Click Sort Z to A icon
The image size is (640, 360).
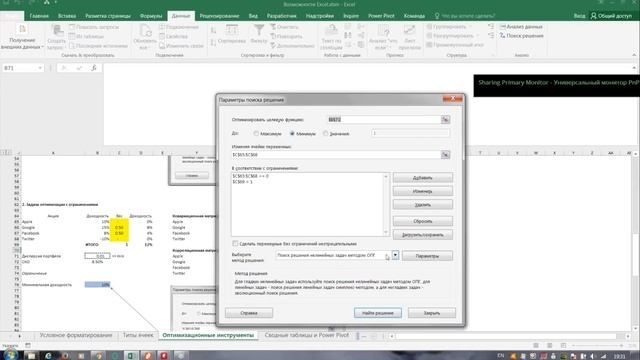coord(213,42)
